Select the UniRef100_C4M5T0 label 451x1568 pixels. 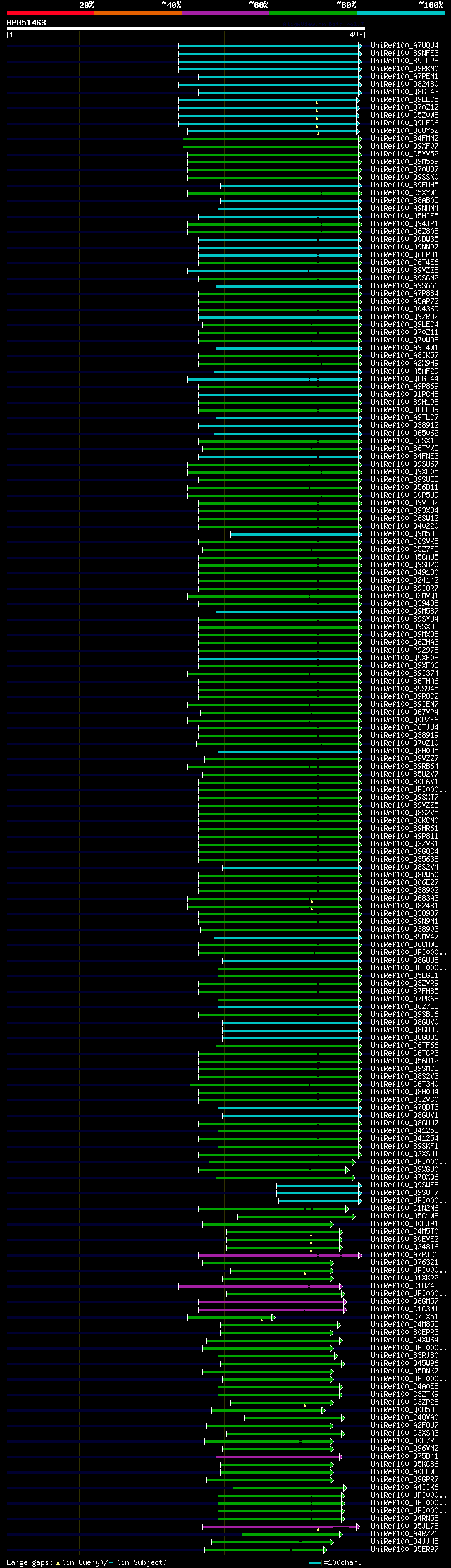click(x=404, y=1232)
